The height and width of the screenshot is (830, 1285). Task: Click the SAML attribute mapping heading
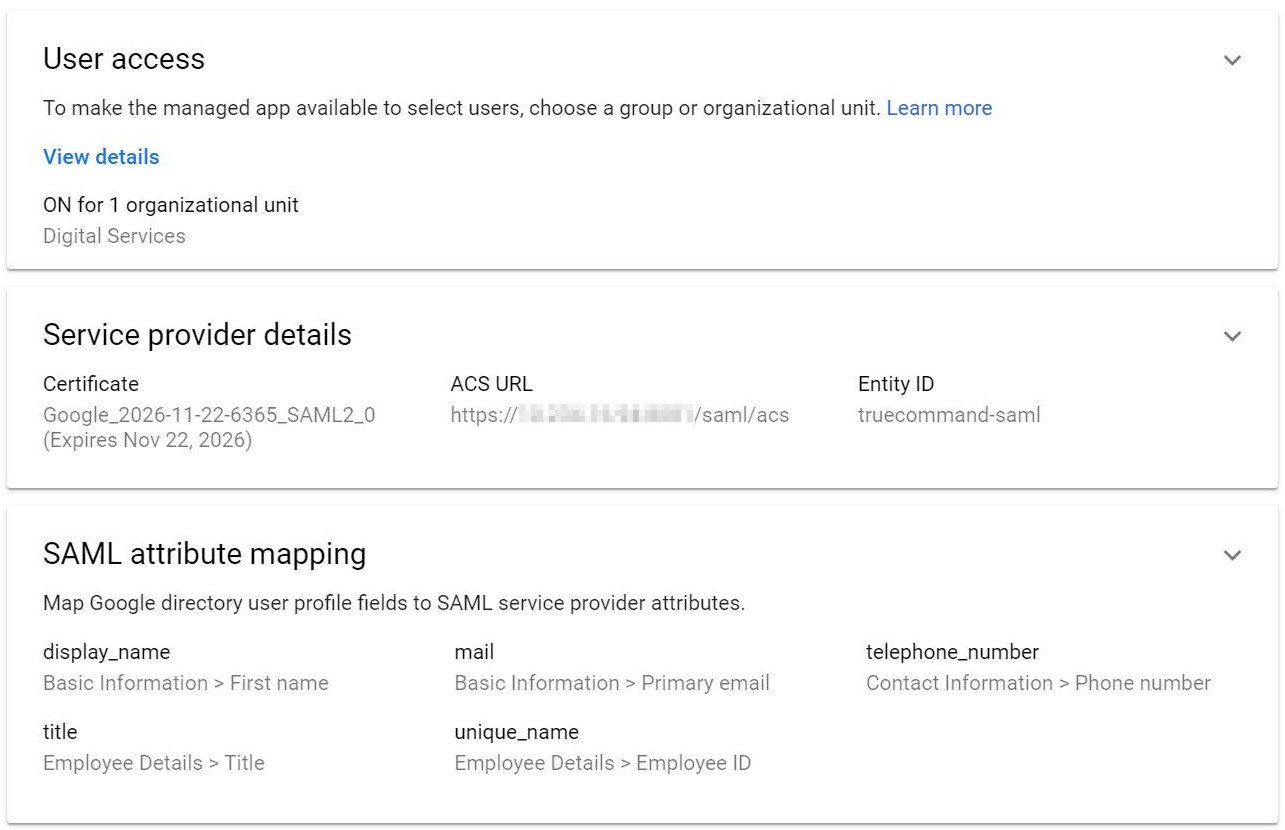point(204,554)
